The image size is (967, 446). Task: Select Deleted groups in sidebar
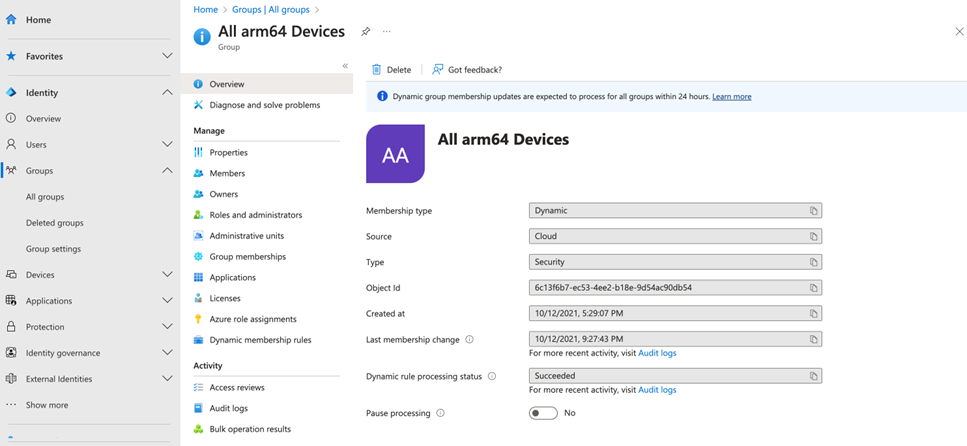click(55, 223)
